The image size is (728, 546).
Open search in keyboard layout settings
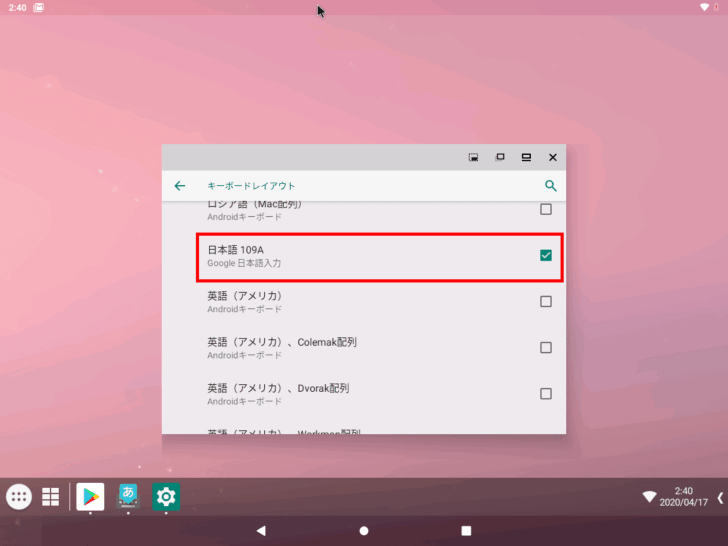click(x=551, y=186)
